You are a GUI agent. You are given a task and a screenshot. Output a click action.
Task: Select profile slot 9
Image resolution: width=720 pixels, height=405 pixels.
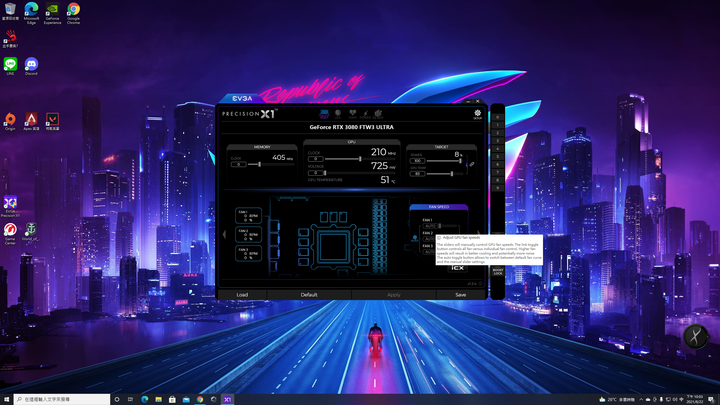click(x=497, y=188)
